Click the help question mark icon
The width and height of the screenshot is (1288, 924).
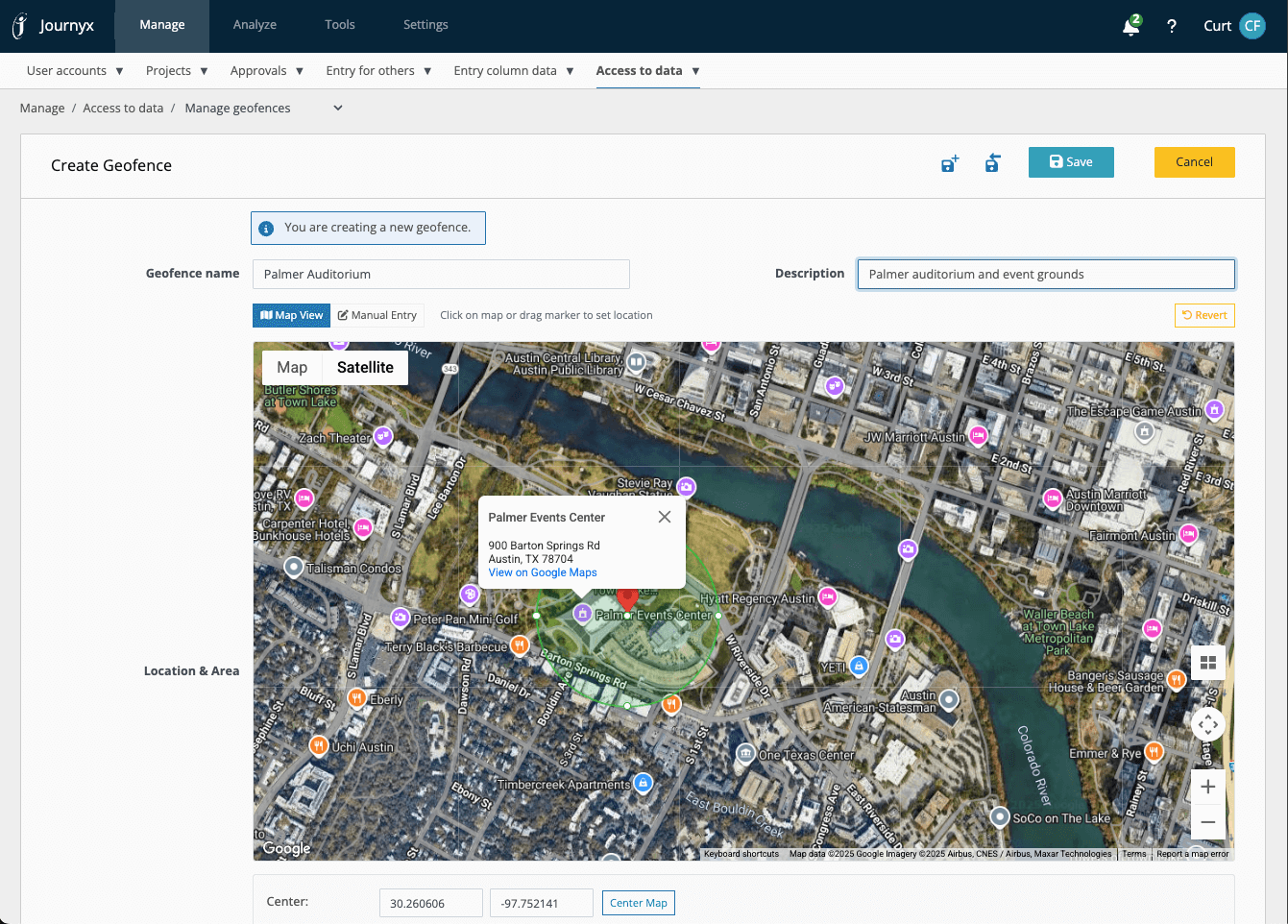pos(1172,26)
